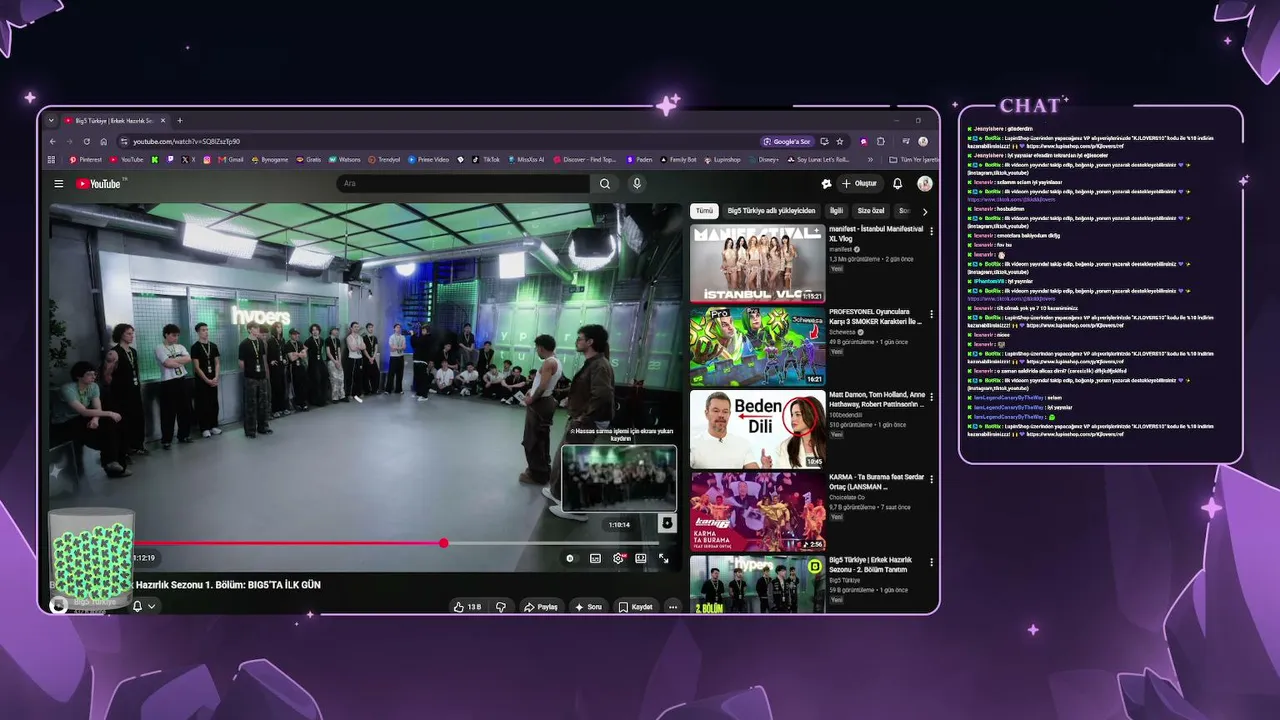Open a new browser tab
The width and height of the screenshot is (1280, 720).
point(180,121)
